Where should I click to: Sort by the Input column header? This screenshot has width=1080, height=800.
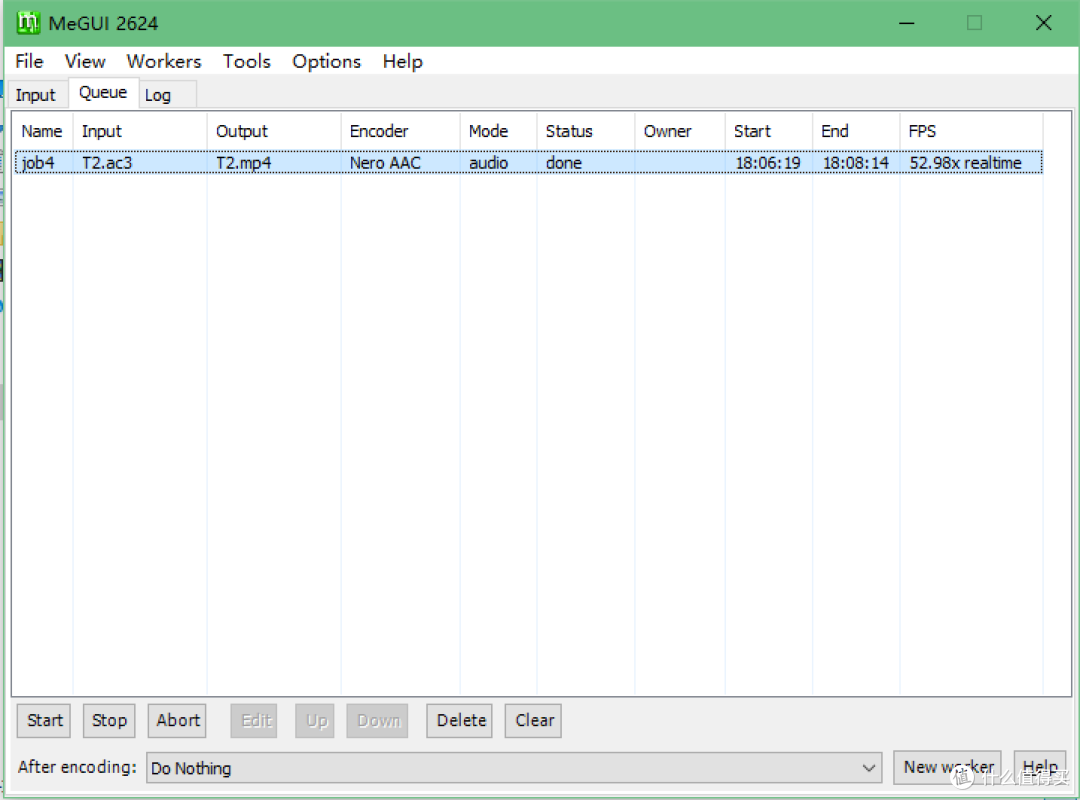coord(140,131)
